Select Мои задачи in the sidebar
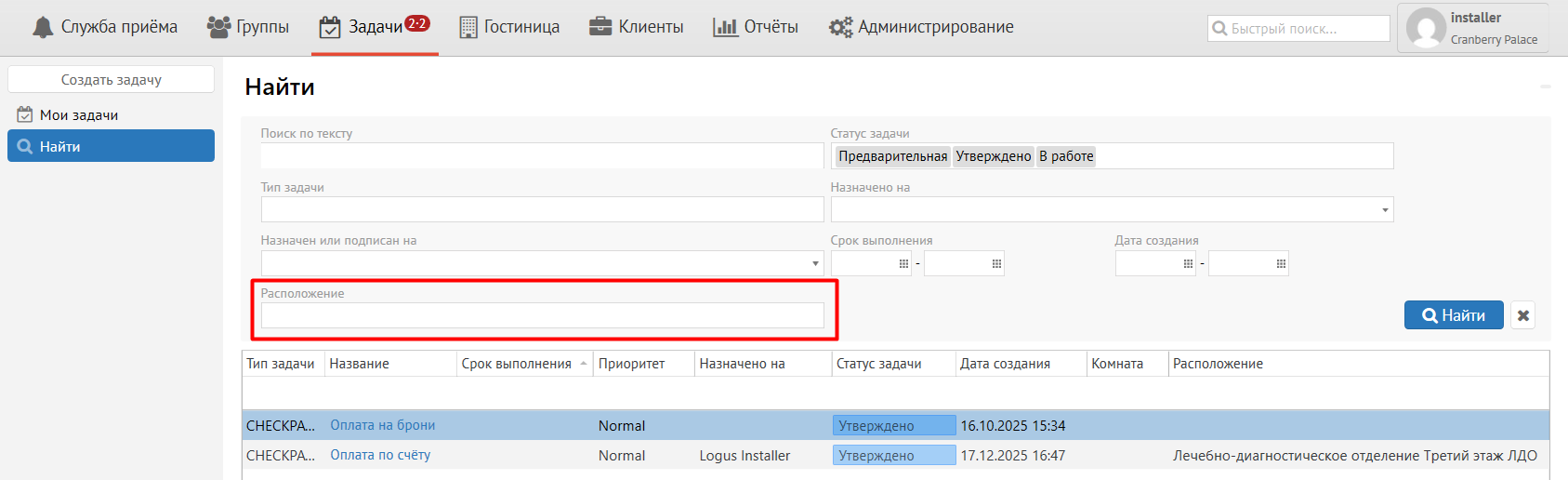This screenshot has height=480, width=1568. (x=79, y=115)
